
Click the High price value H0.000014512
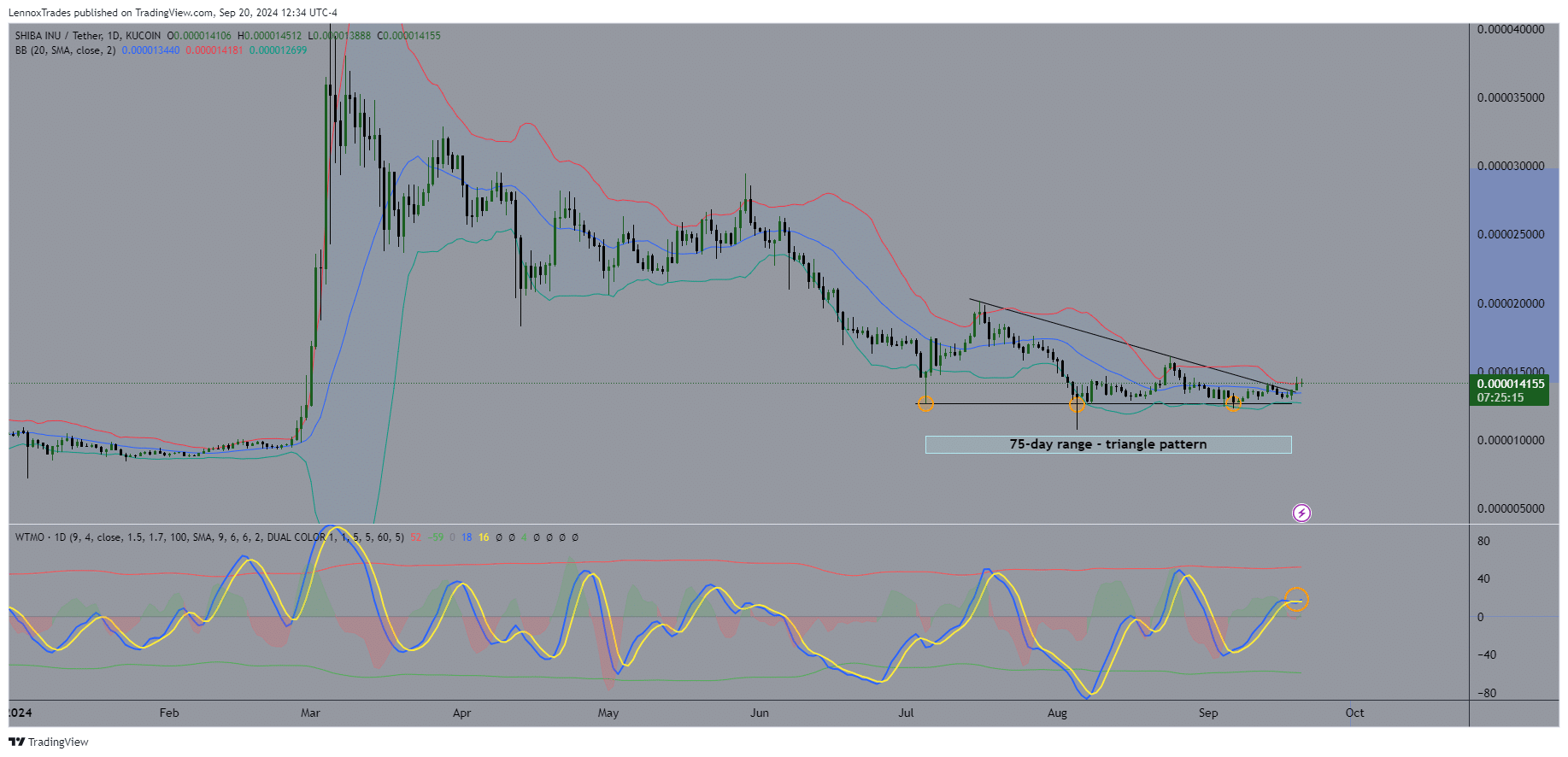[269, 36]
